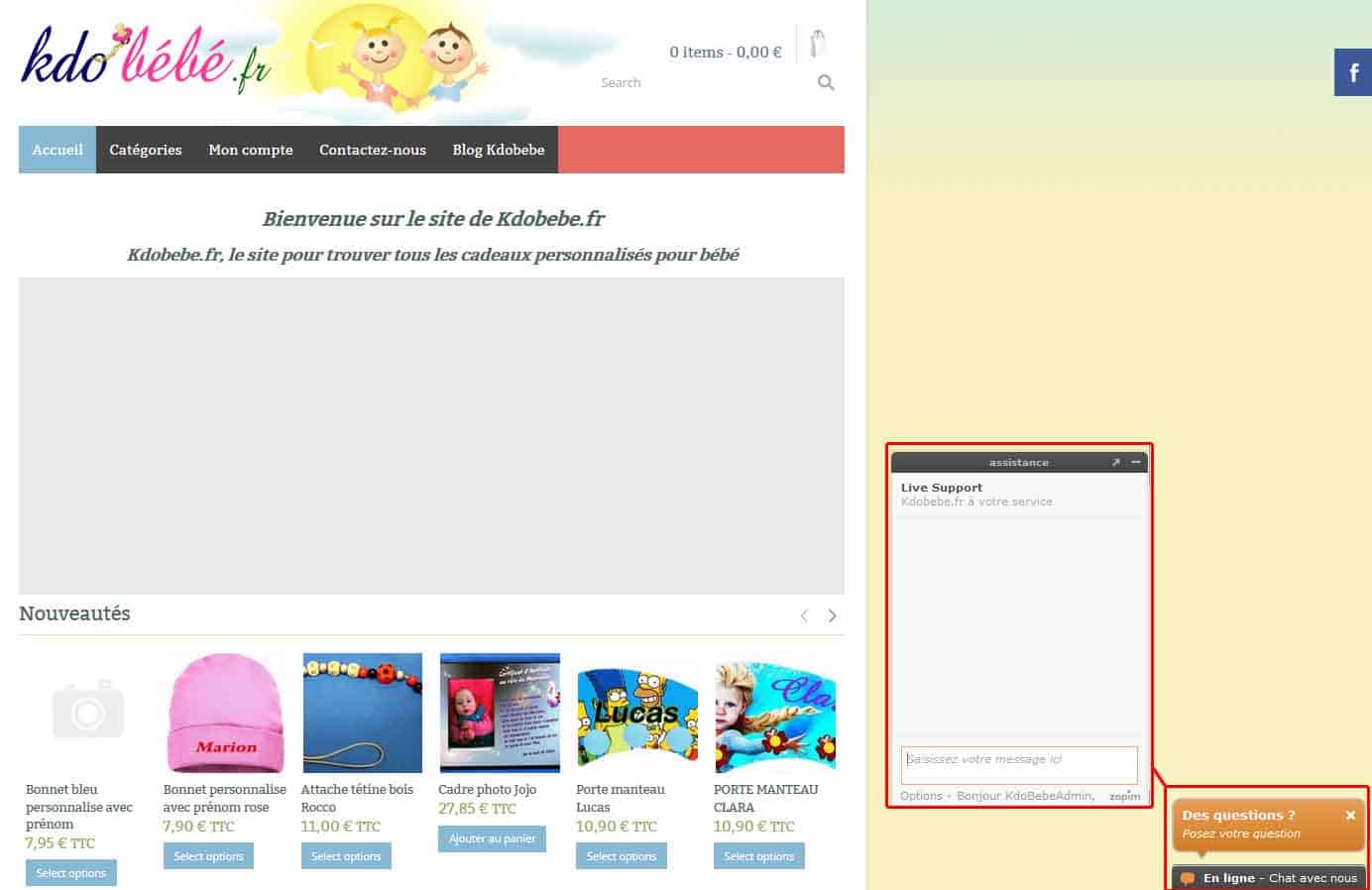Screen dimensions: 1372x890
Task: Select options for PORTE MANTEAU CLARA
Action: (759, 856)
